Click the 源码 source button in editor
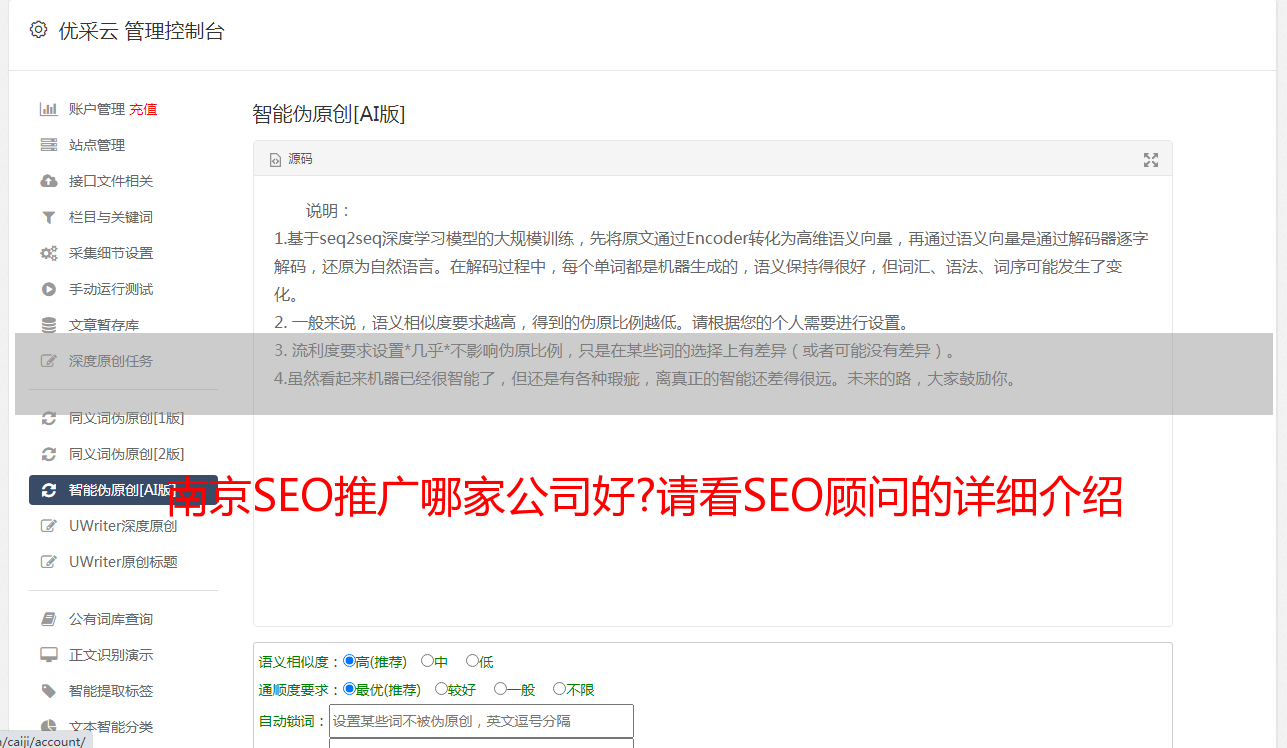The width and height of the screenshot is (1287, 748). tap(291, 159)
